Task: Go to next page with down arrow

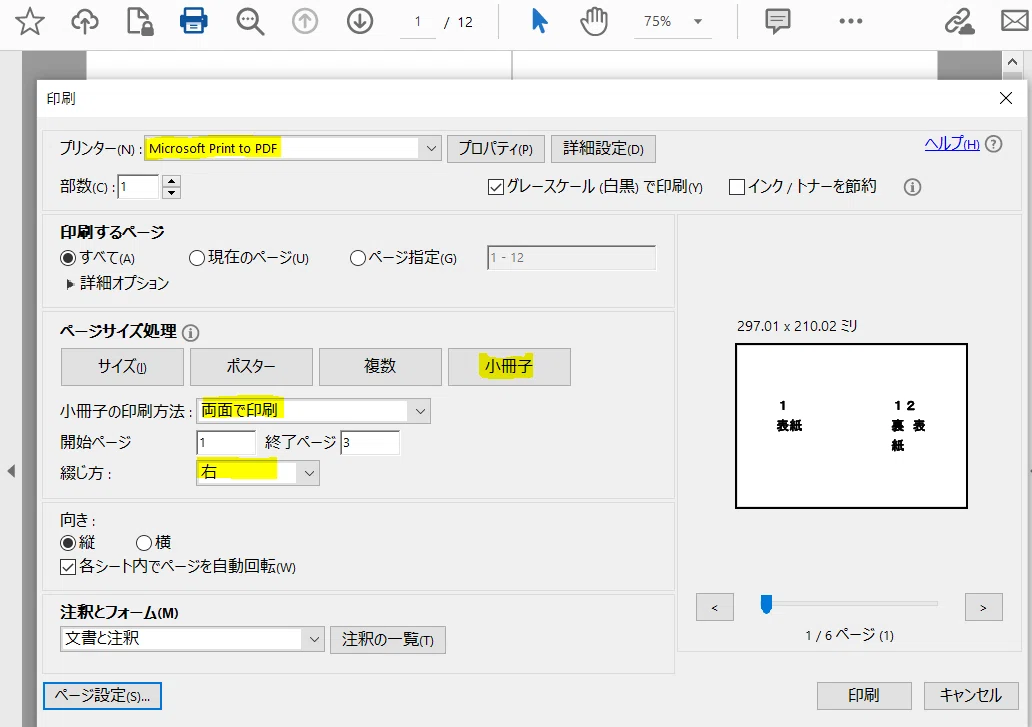Action: tap(359, 22)
